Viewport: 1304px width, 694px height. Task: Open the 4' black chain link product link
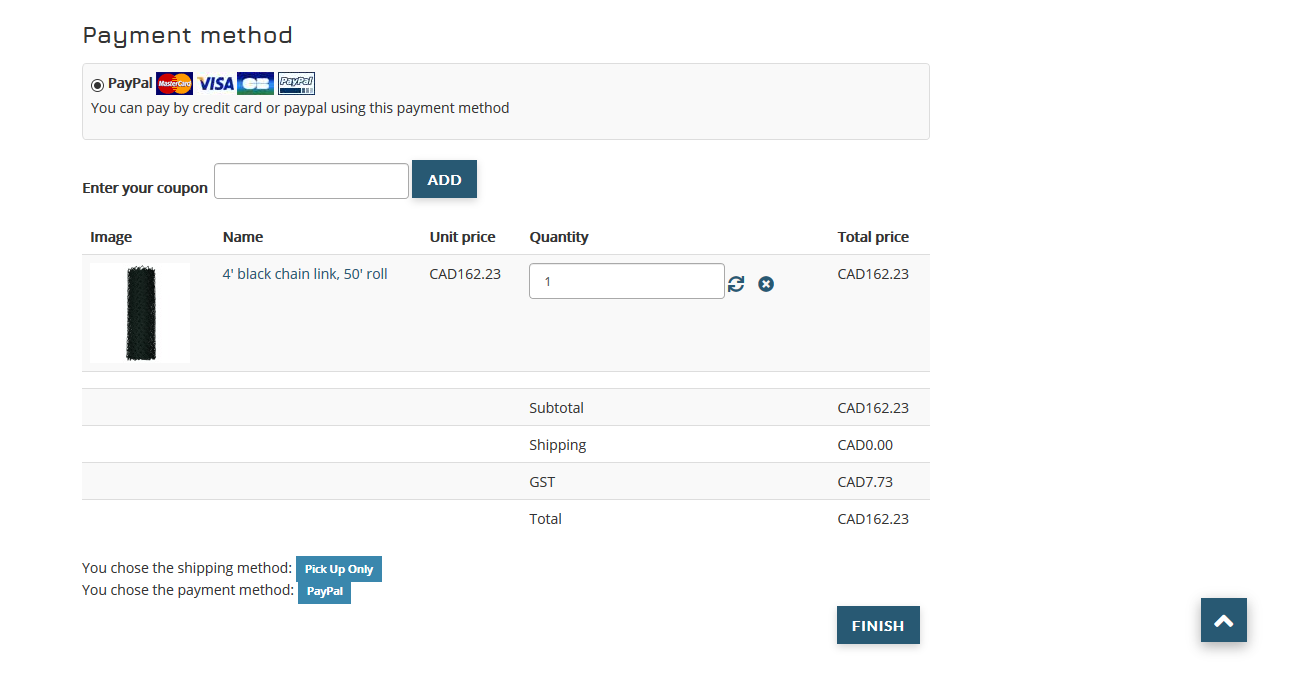pos(305,274)
